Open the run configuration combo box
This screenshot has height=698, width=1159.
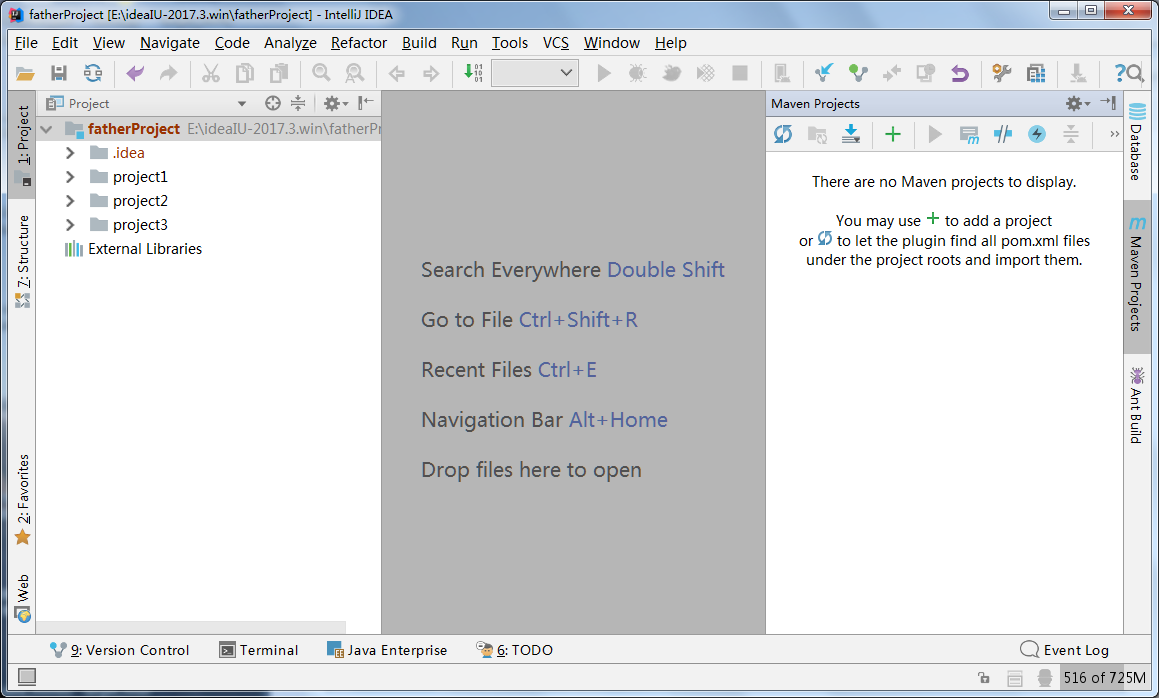(x=534, y=73)
